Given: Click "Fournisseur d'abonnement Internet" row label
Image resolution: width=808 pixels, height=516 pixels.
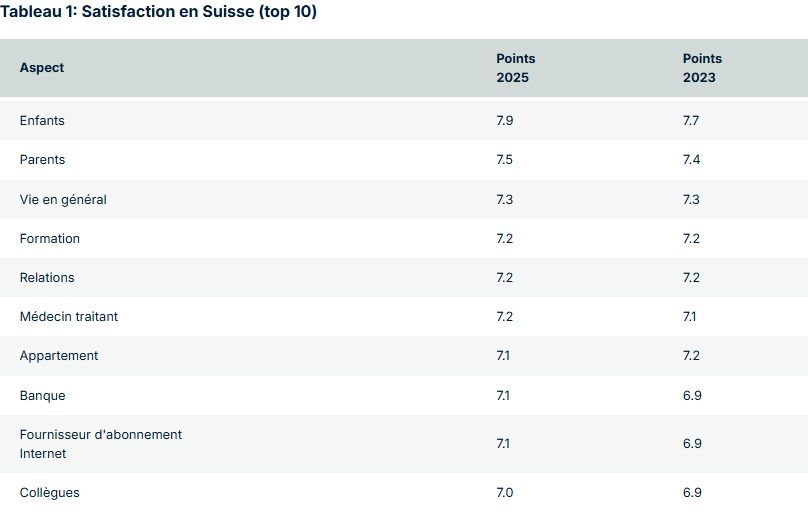Looking at the screenshot, I should (100, 444).
